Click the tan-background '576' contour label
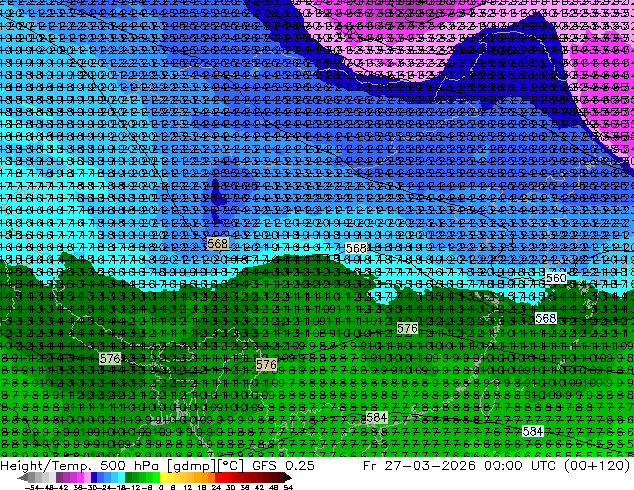Screen dimensions: 634x490 (266, 365)
